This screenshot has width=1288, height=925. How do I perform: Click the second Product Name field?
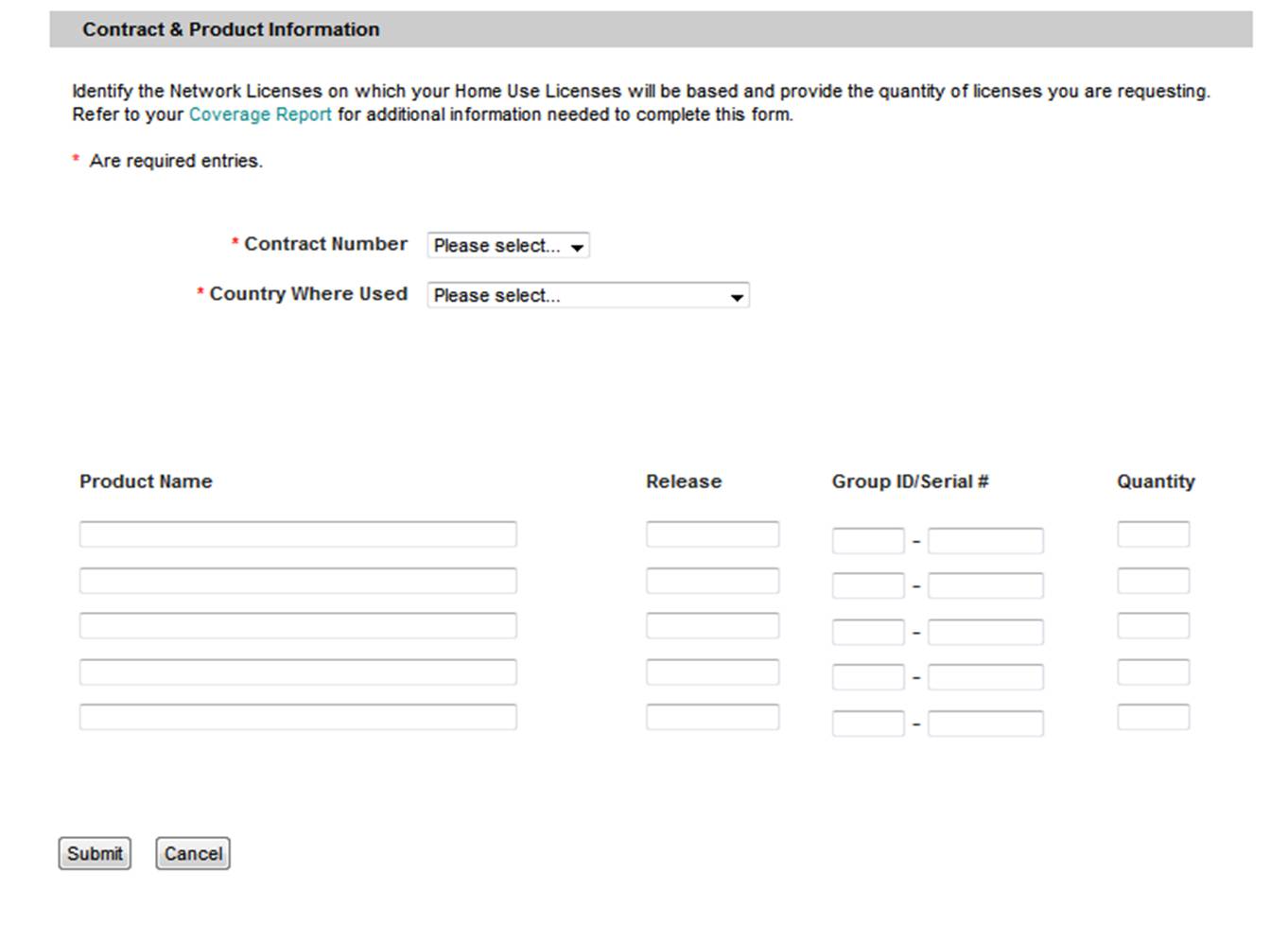[x=298, y=580]
